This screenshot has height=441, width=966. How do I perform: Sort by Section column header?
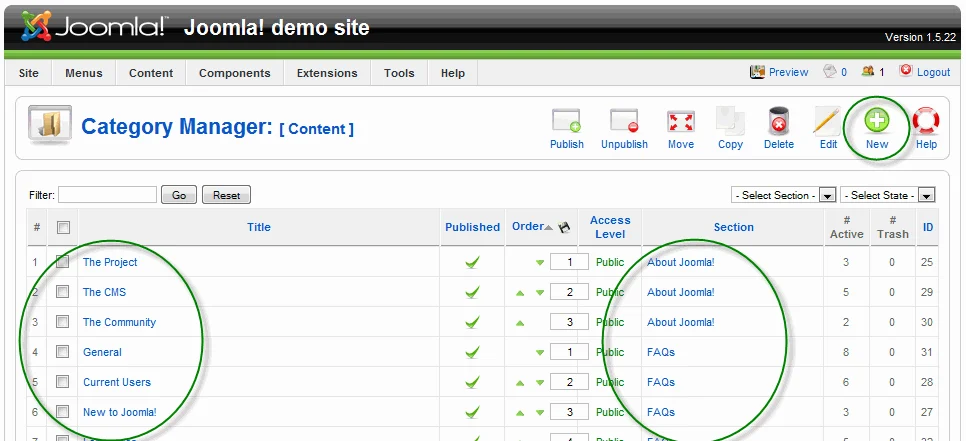pyautogui.click(x=733, y=227)
